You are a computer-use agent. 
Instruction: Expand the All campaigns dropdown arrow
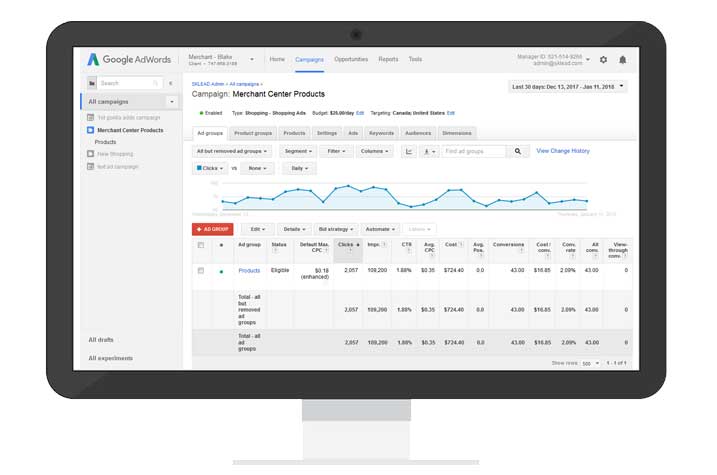[x=172, y=102]
